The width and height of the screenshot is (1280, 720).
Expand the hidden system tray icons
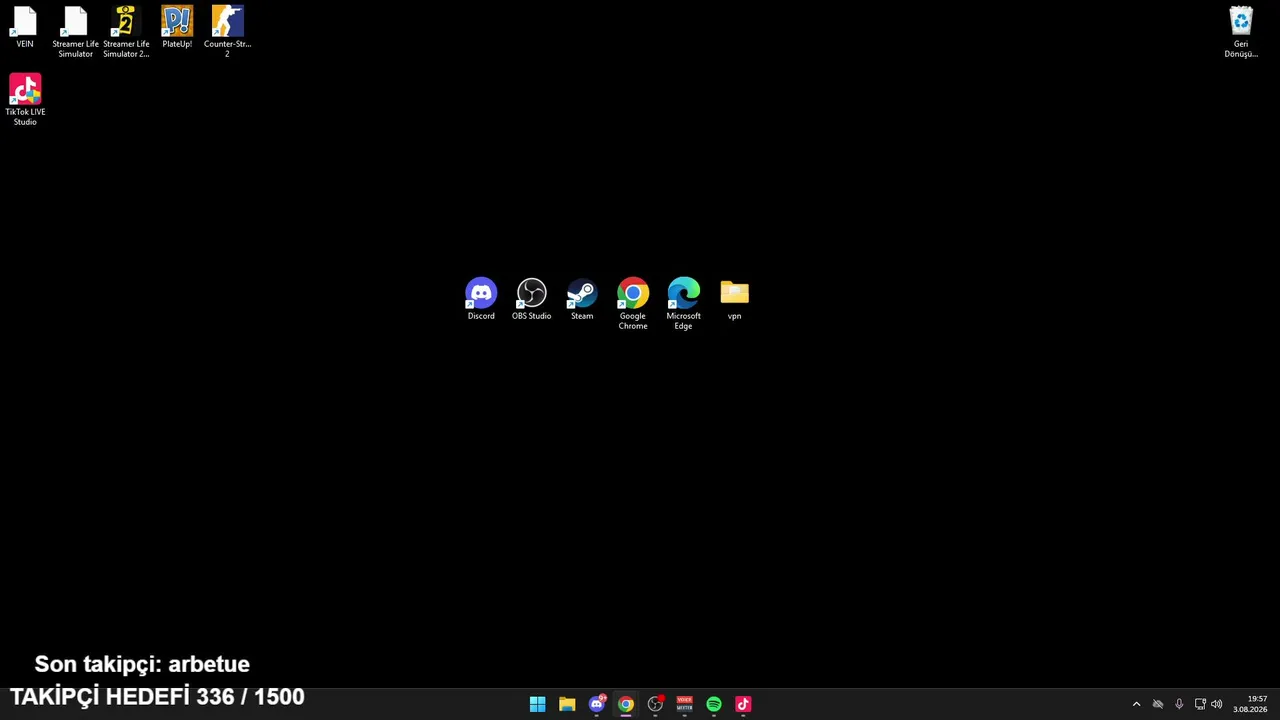pos(1136,704)
